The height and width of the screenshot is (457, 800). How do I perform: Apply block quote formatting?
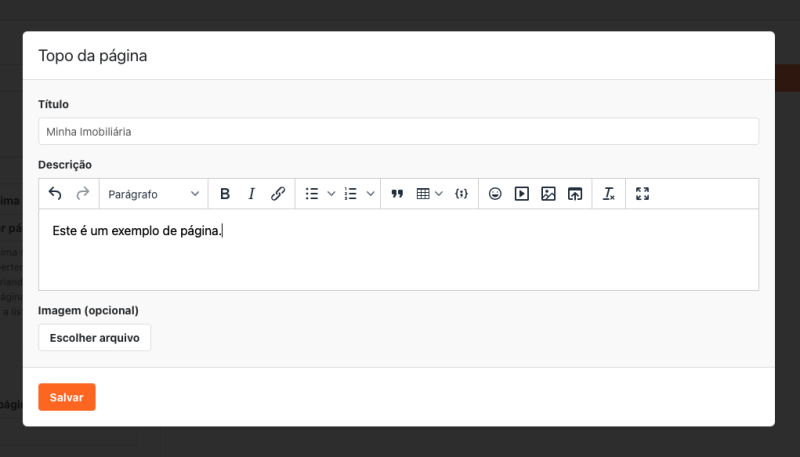tap(397, 194)
